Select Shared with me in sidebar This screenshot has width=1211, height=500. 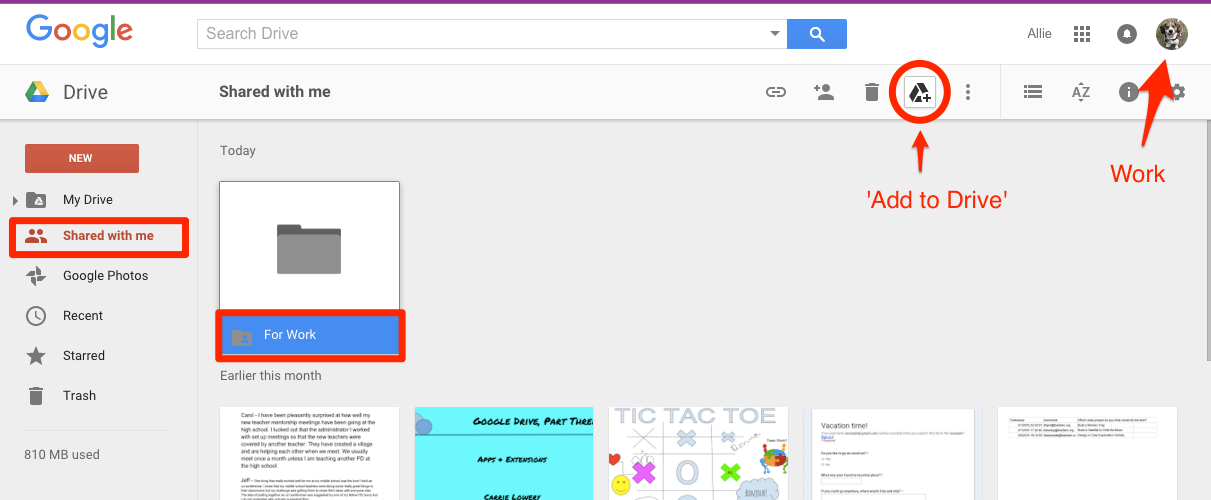pyautogui.click(x=108, y=236)
